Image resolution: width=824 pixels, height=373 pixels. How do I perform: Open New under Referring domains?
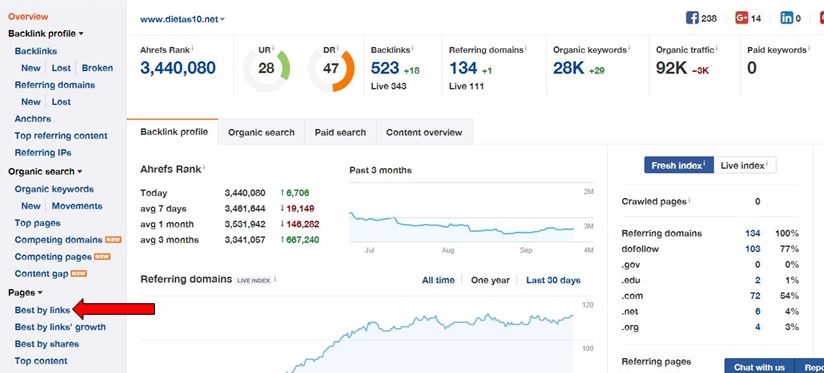coord(30,102)
